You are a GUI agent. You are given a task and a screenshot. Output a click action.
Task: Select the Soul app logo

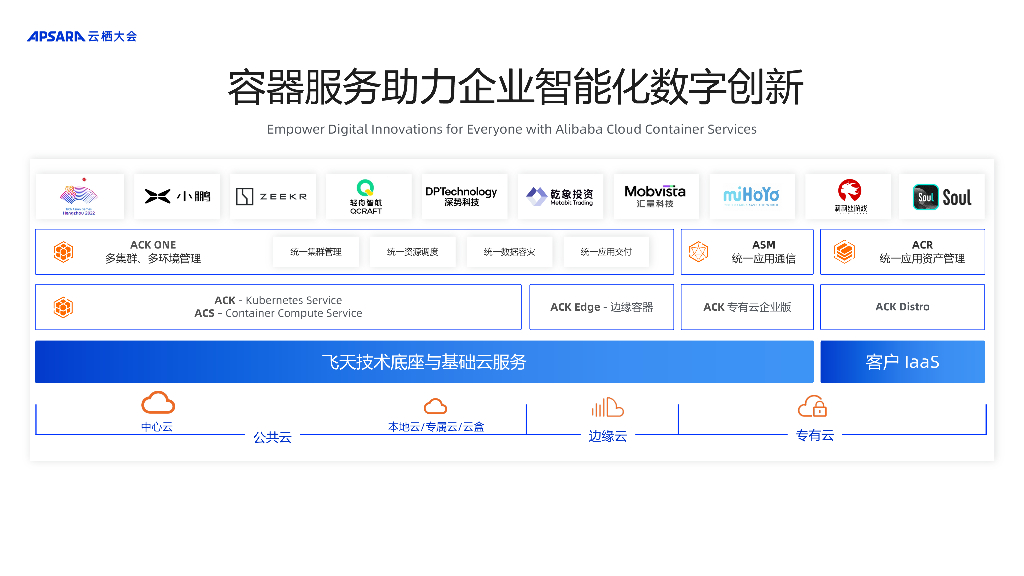coord(942,196)
